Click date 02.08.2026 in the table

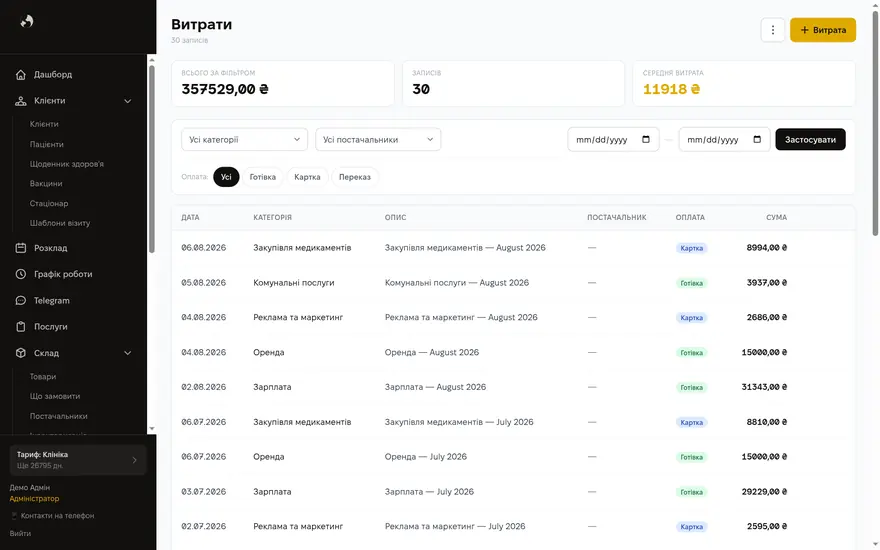pos(204,387)
